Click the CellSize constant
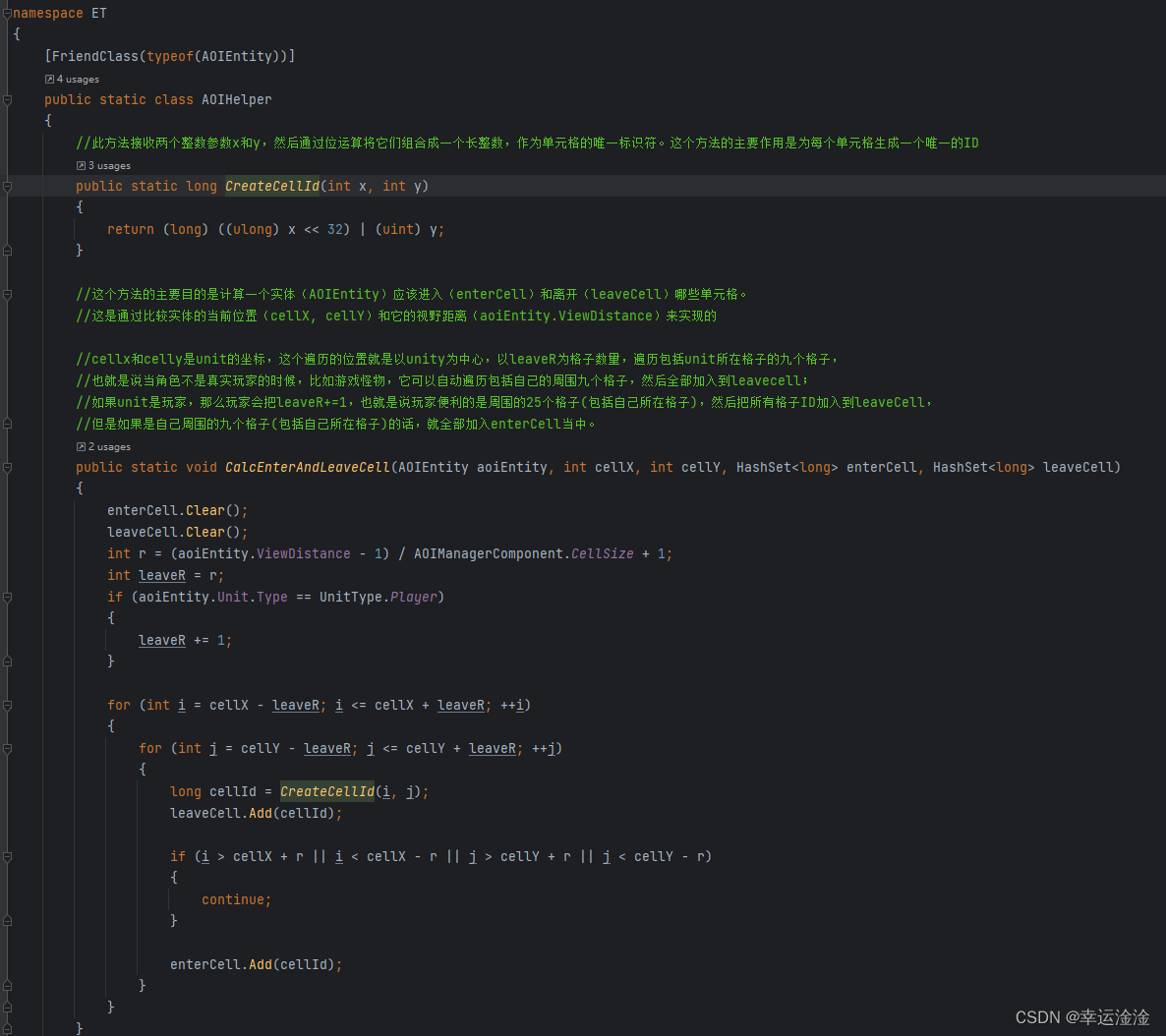Image resolution: width=1166 pixels, height=1036 pixels. [x=603, y=553]
